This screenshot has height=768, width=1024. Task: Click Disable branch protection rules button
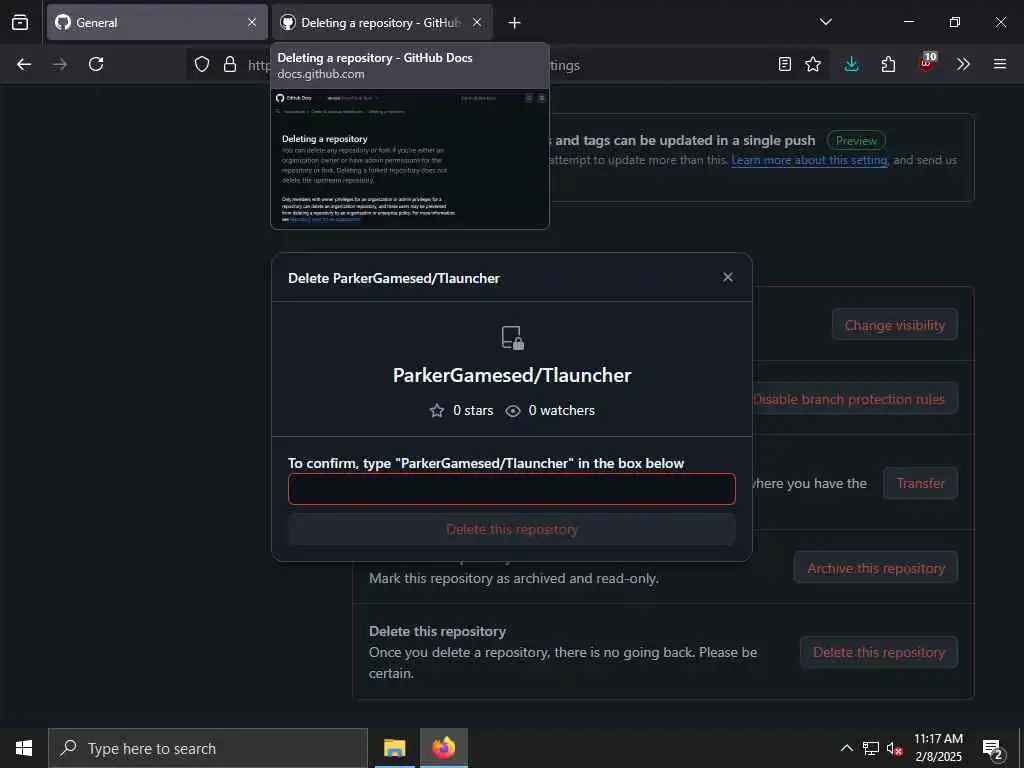click(x=854, y=399)
